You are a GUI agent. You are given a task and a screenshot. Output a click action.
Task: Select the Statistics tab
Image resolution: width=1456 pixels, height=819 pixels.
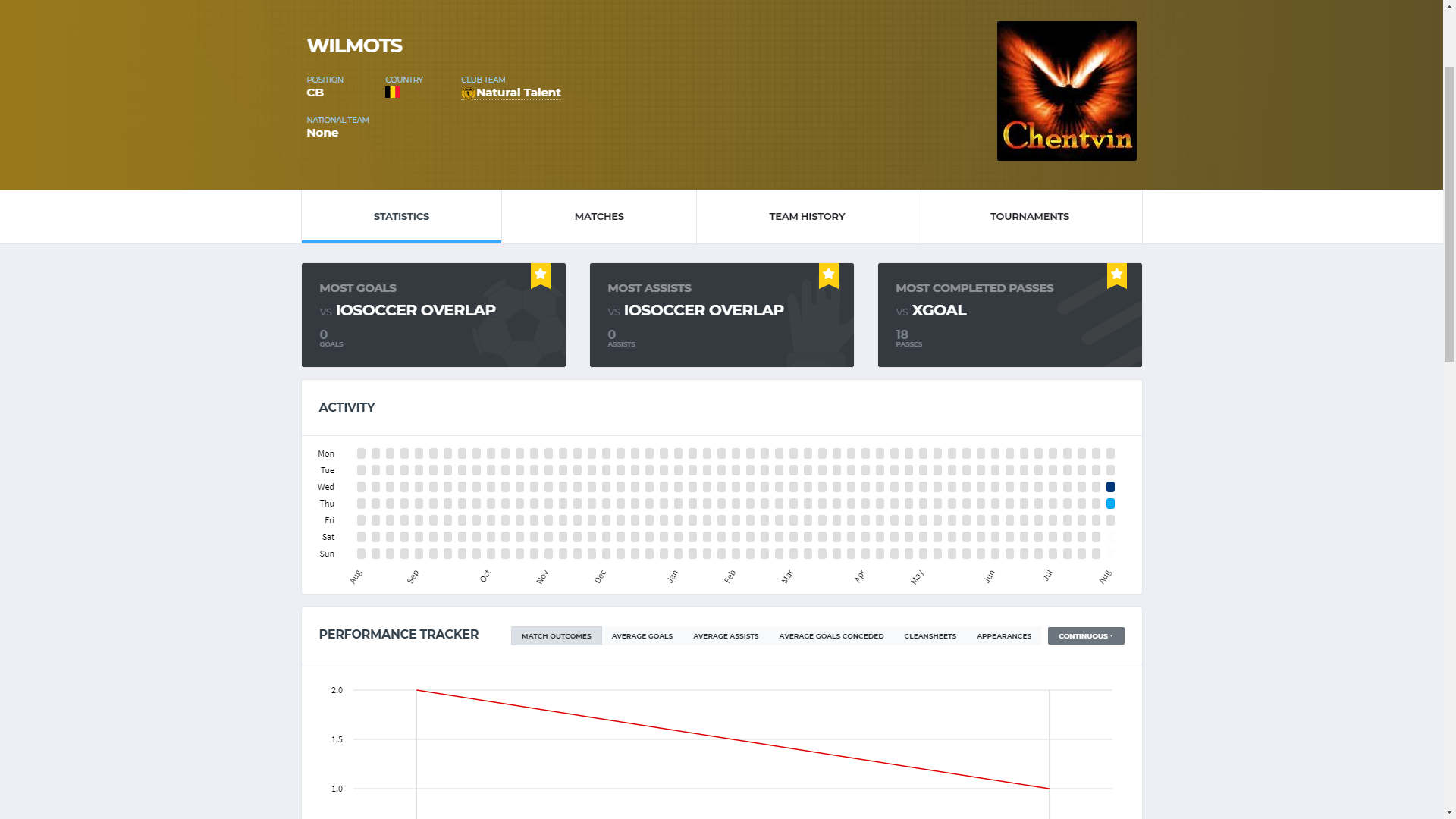click(401, 217)
